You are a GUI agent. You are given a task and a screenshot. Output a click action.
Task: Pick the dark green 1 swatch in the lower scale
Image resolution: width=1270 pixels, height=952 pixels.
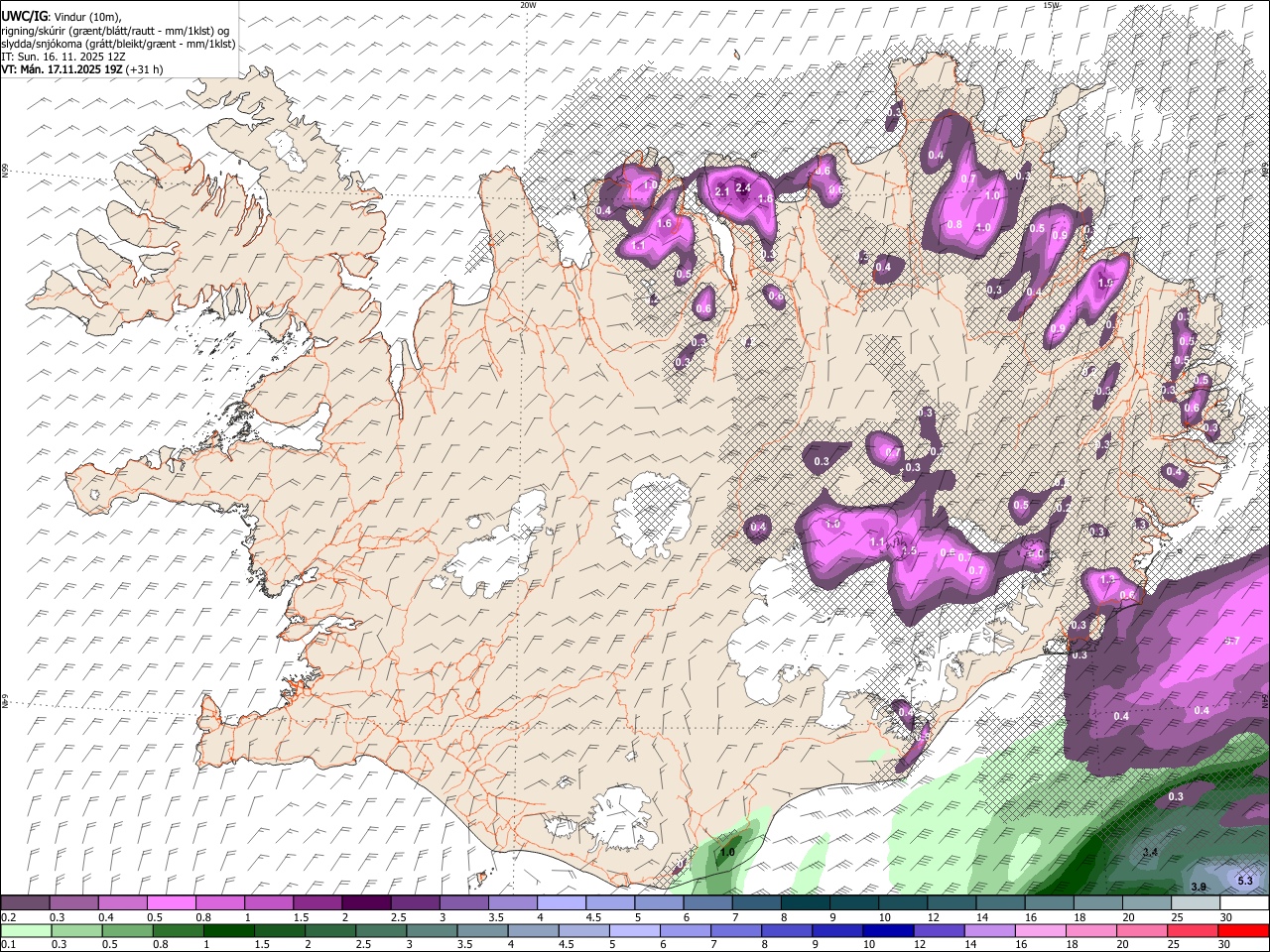[x=228, y=930]
